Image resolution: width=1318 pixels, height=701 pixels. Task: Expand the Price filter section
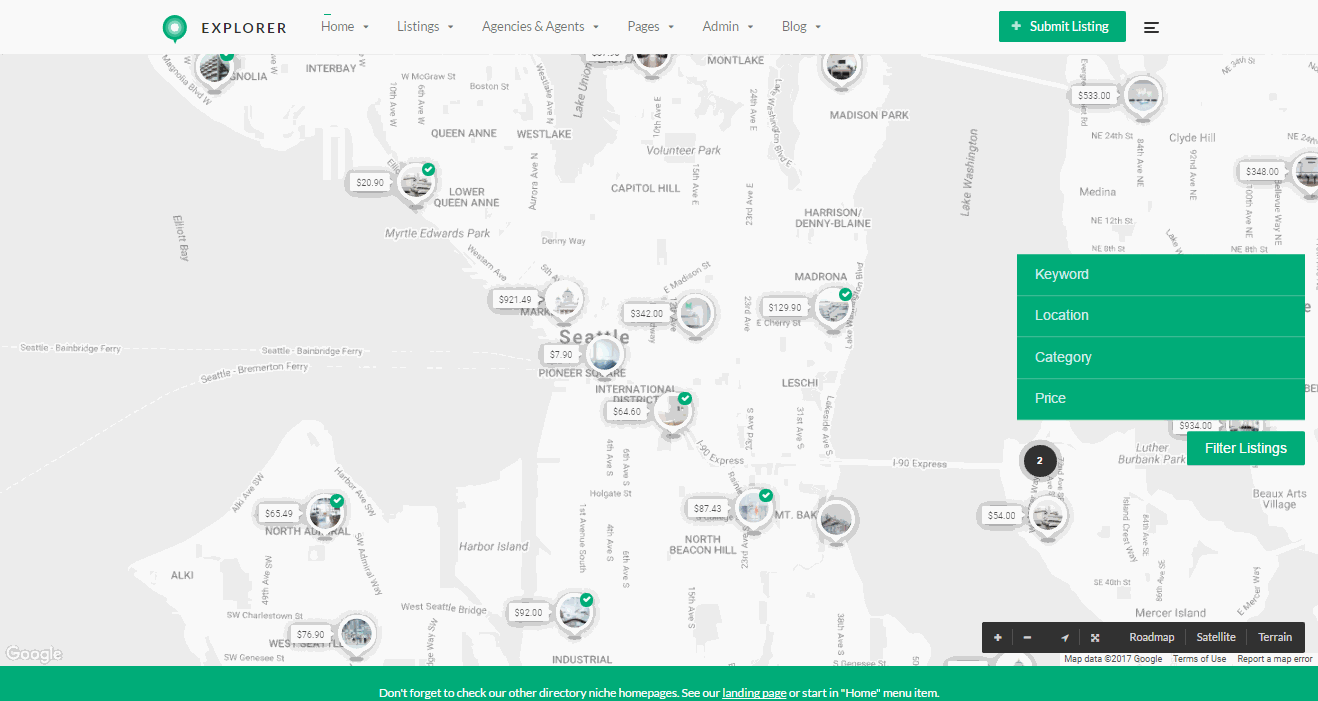coord(1161,398)
